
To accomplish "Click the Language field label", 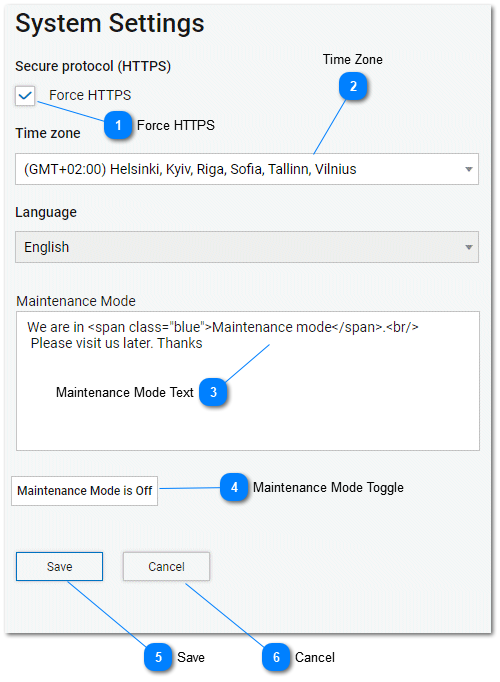I will (46, 212).
